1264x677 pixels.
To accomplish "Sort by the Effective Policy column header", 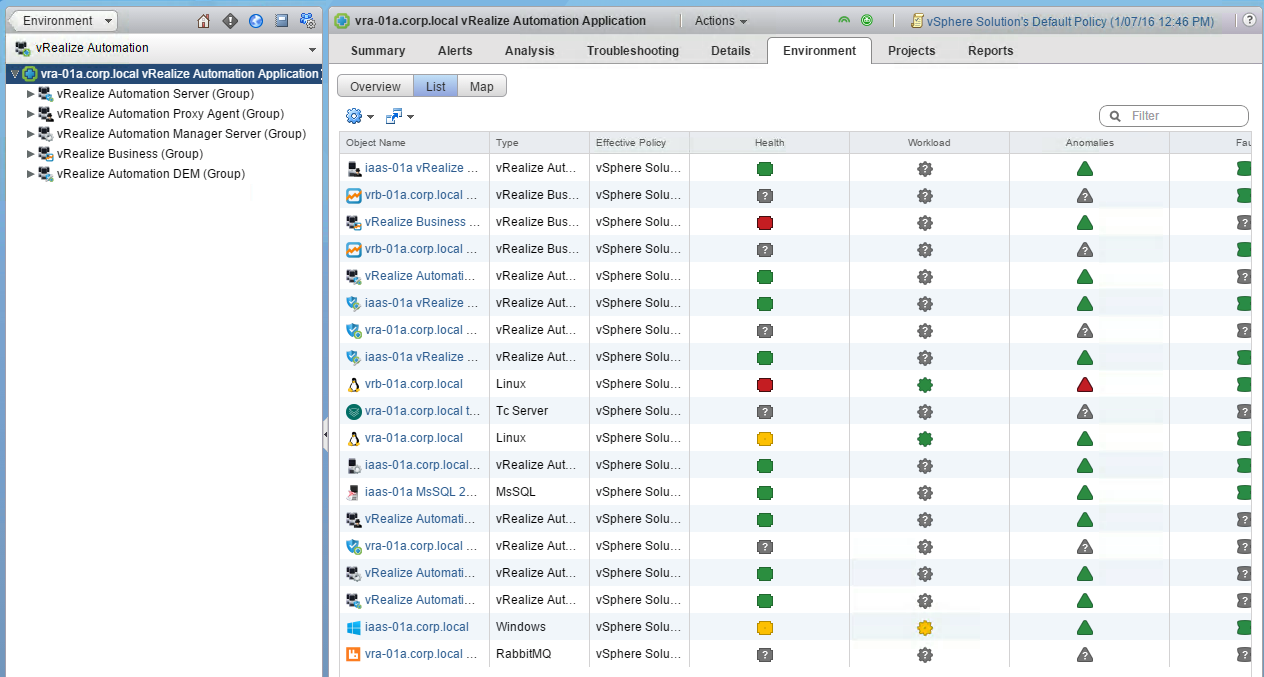I will (x=640, y=143).
